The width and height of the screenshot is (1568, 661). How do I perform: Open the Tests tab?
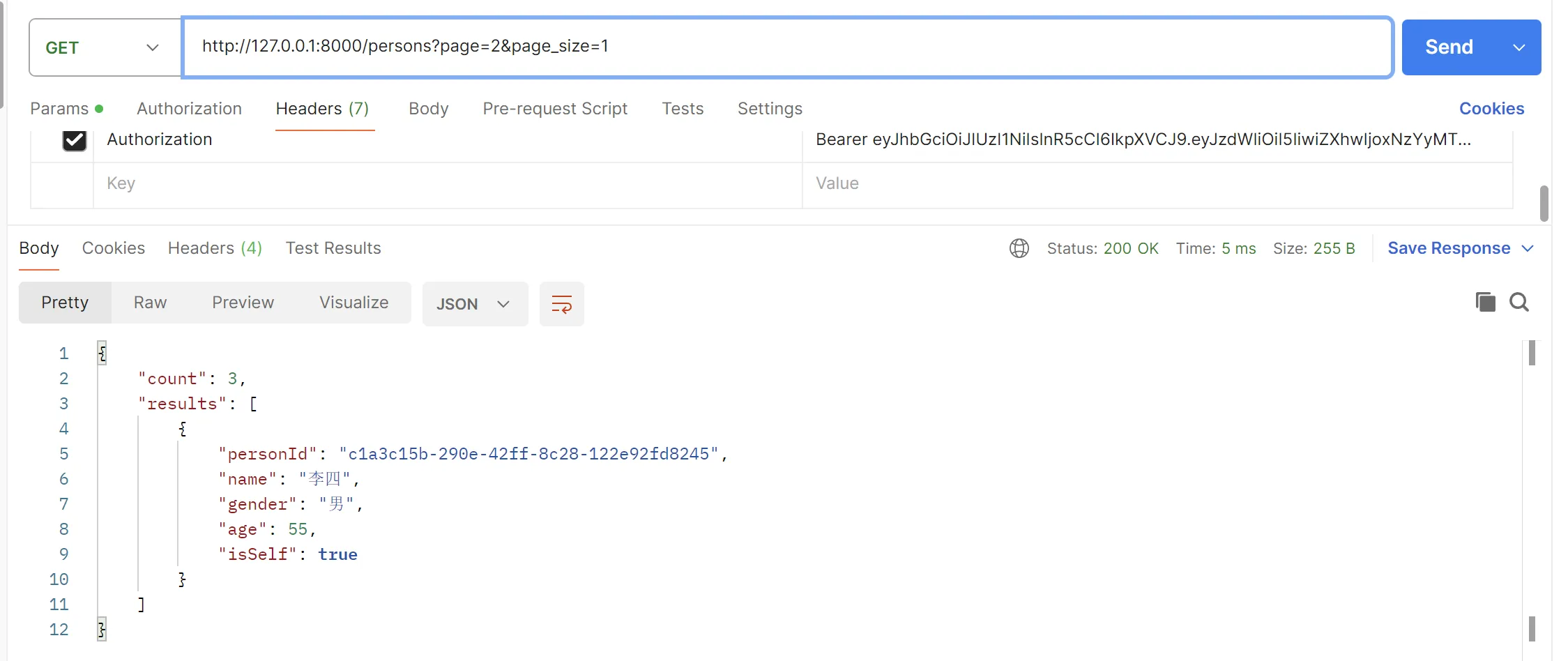point(683,109)
